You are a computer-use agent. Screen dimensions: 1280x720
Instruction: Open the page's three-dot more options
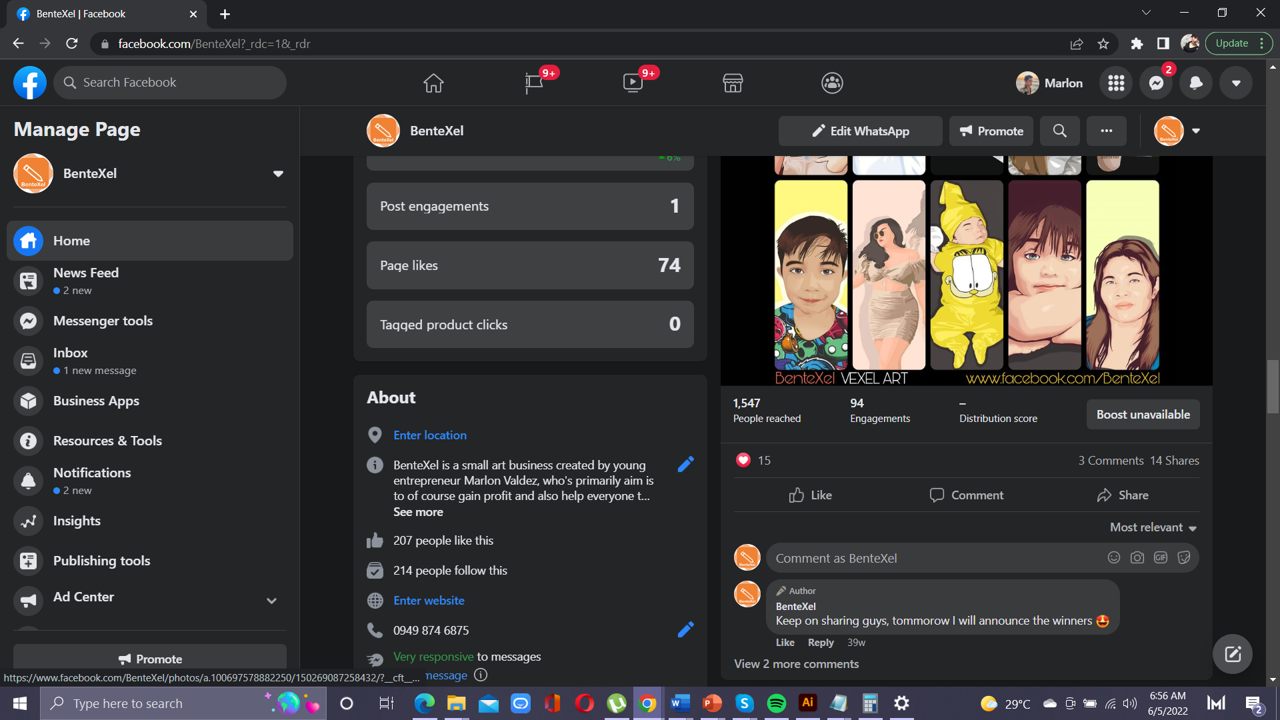[1106, 131]
